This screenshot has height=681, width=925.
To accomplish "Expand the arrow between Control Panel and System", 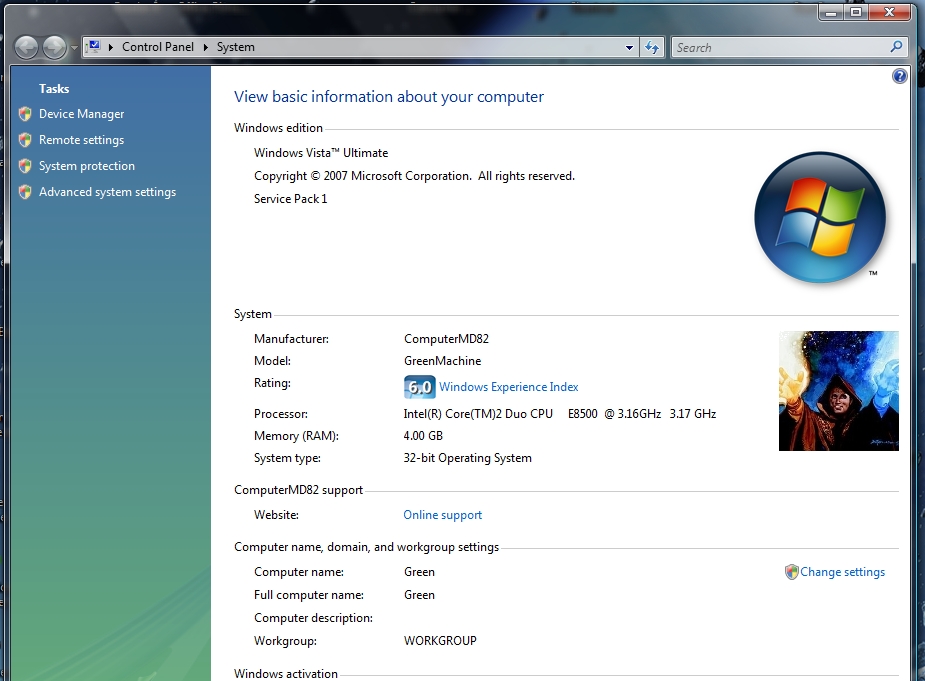I will 205,47.
